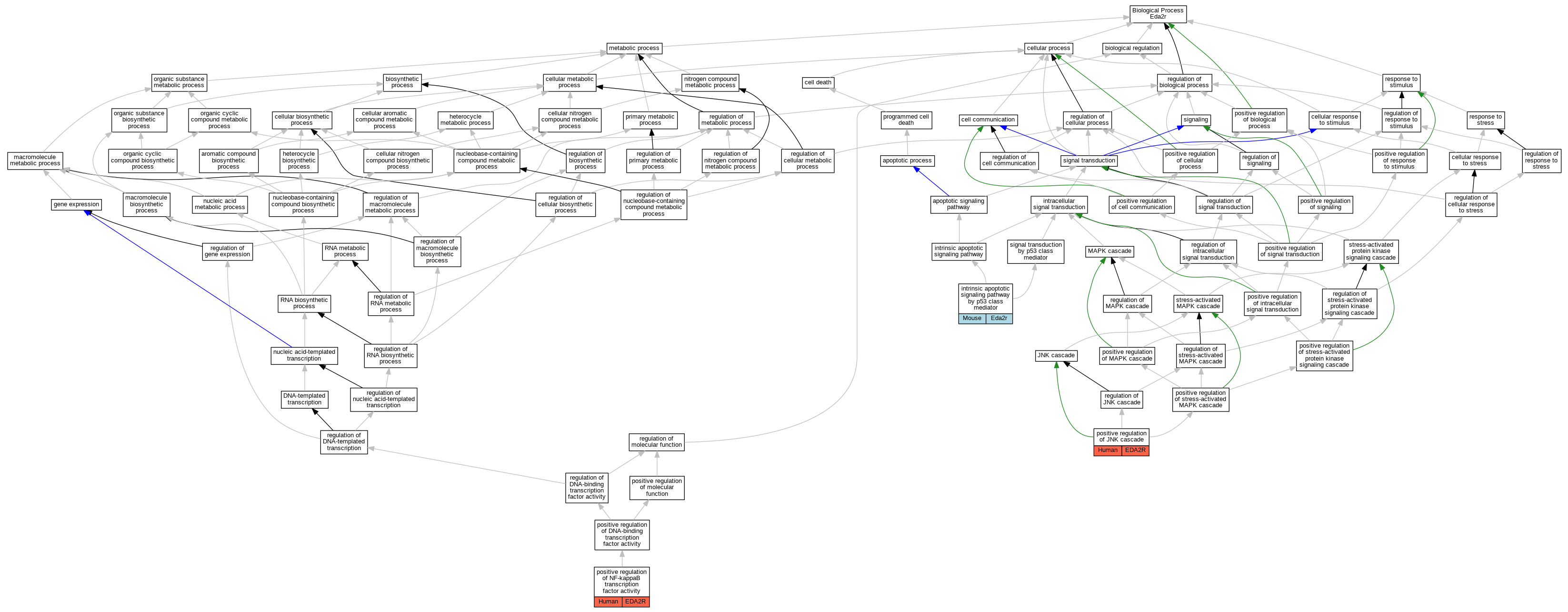This screenshot has height=612, width=1568.
Task: Select the "RNA metabolic process" node
Action: (345, 251)
